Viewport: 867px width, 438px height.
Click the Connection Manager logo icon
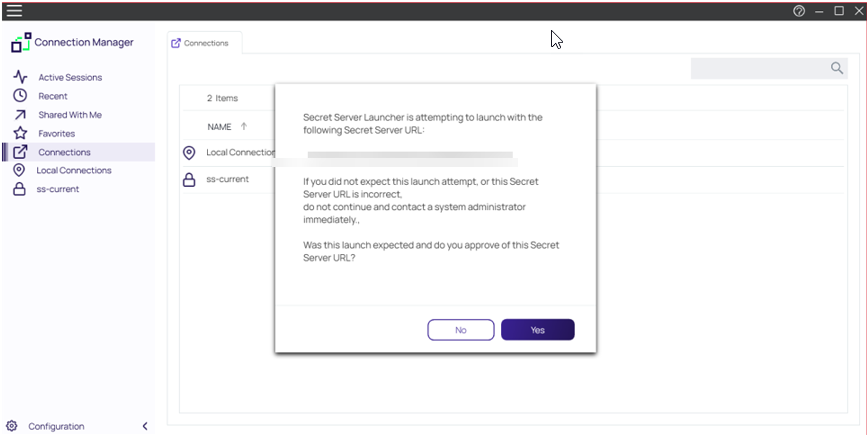pyautogui.click(x=21, y=43)
